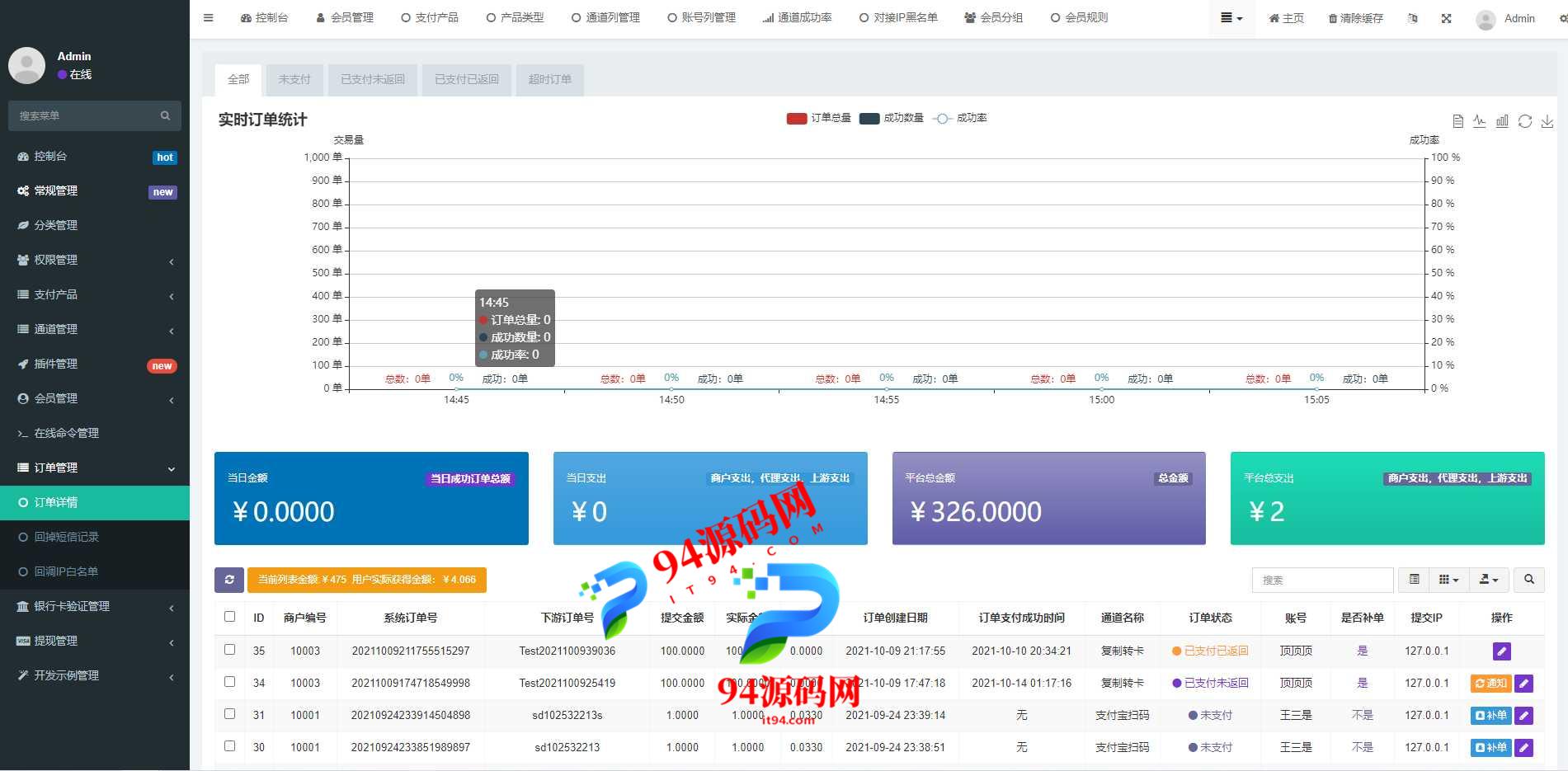Expand 通道管理 submenu in sidebar
The height and width of the screenshot is (771, 1568).
95,329
